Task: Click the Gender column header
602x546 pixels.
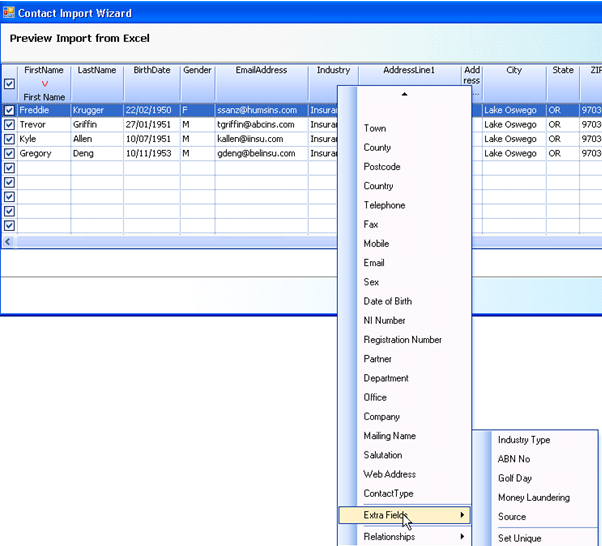Action: (x=197, y=83)
